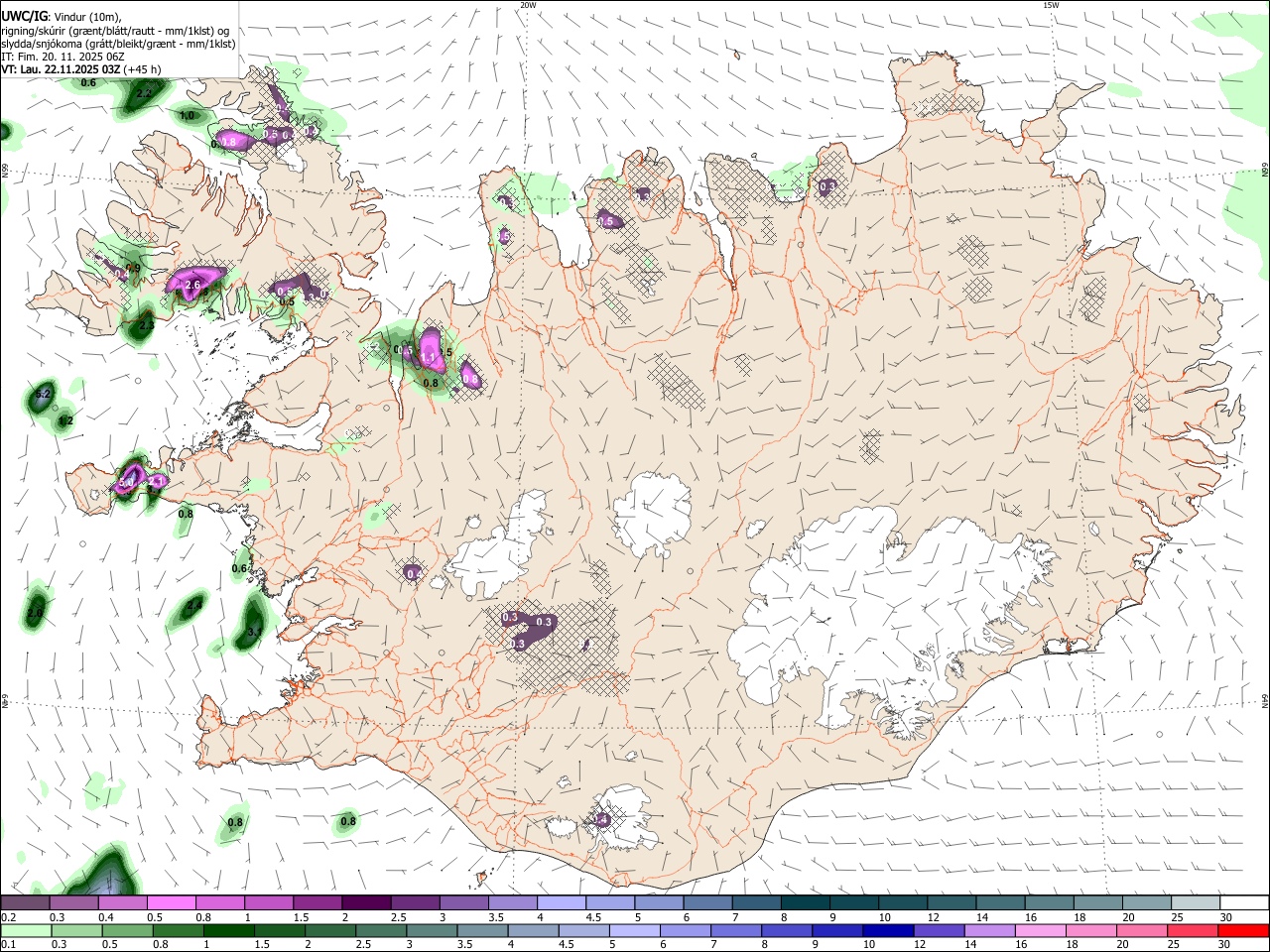Image resolution: width=1270 pixels, height=952 pixels.
Task: Click the '2.3' precipitation value on map
Action: point(146,325)
